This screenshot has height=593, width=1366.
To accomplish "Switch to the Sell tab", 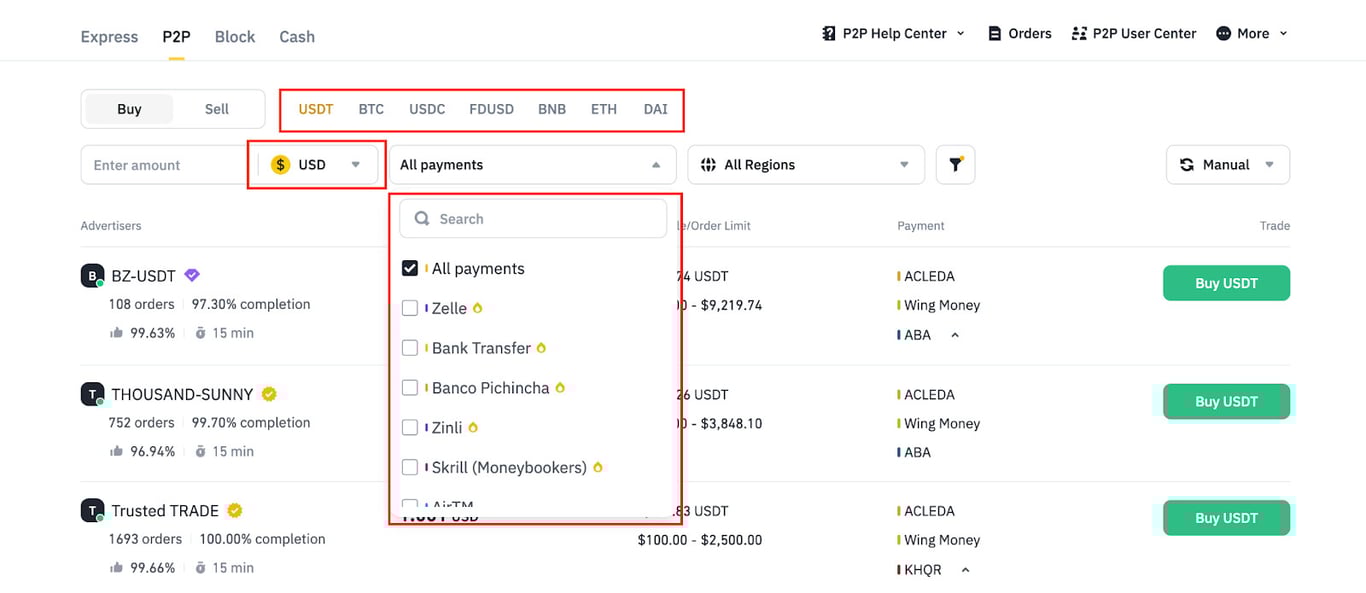I will coord(216,109).
